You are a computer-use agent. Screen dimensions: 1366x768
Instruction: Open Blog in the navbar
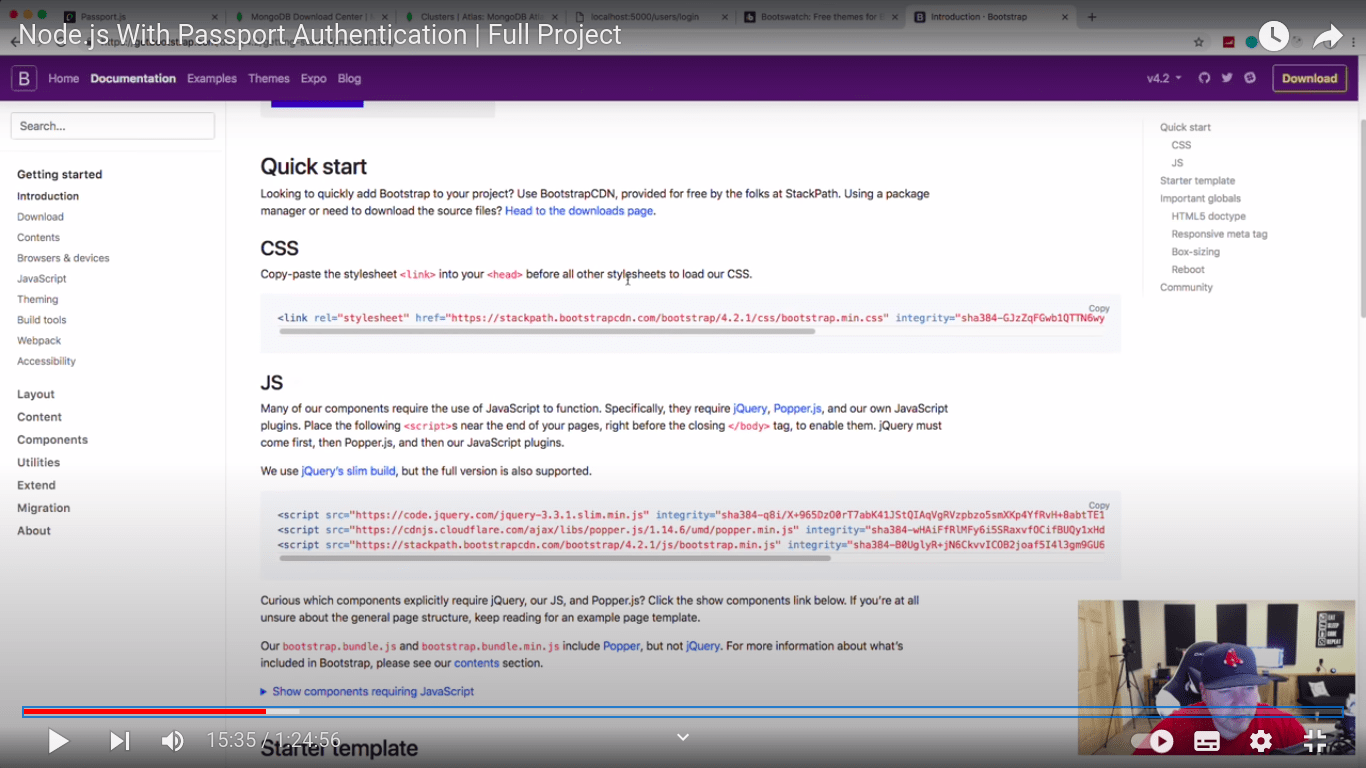click(349, 78)
